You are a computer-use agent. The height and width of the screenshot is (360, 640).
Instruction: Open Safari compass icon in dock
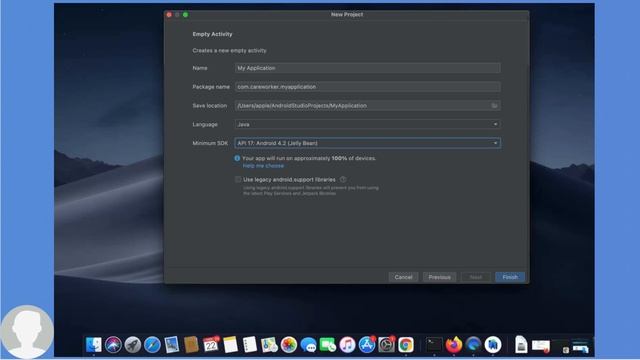(152, 345)
